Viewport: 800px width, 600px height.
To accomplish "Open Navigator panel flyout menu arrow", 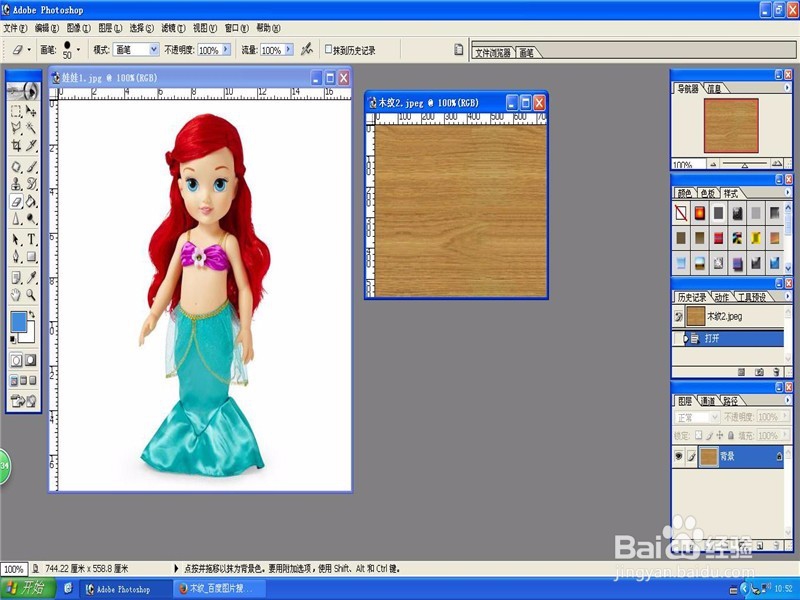I will (787, 88).
